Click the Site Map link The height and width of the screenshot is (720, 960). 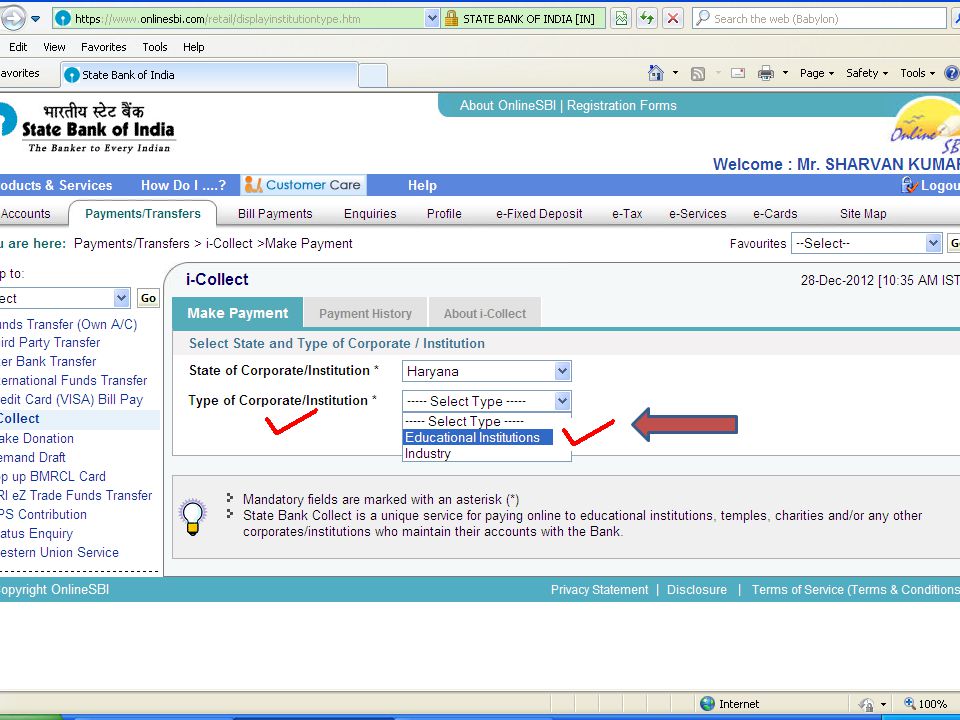863,214
